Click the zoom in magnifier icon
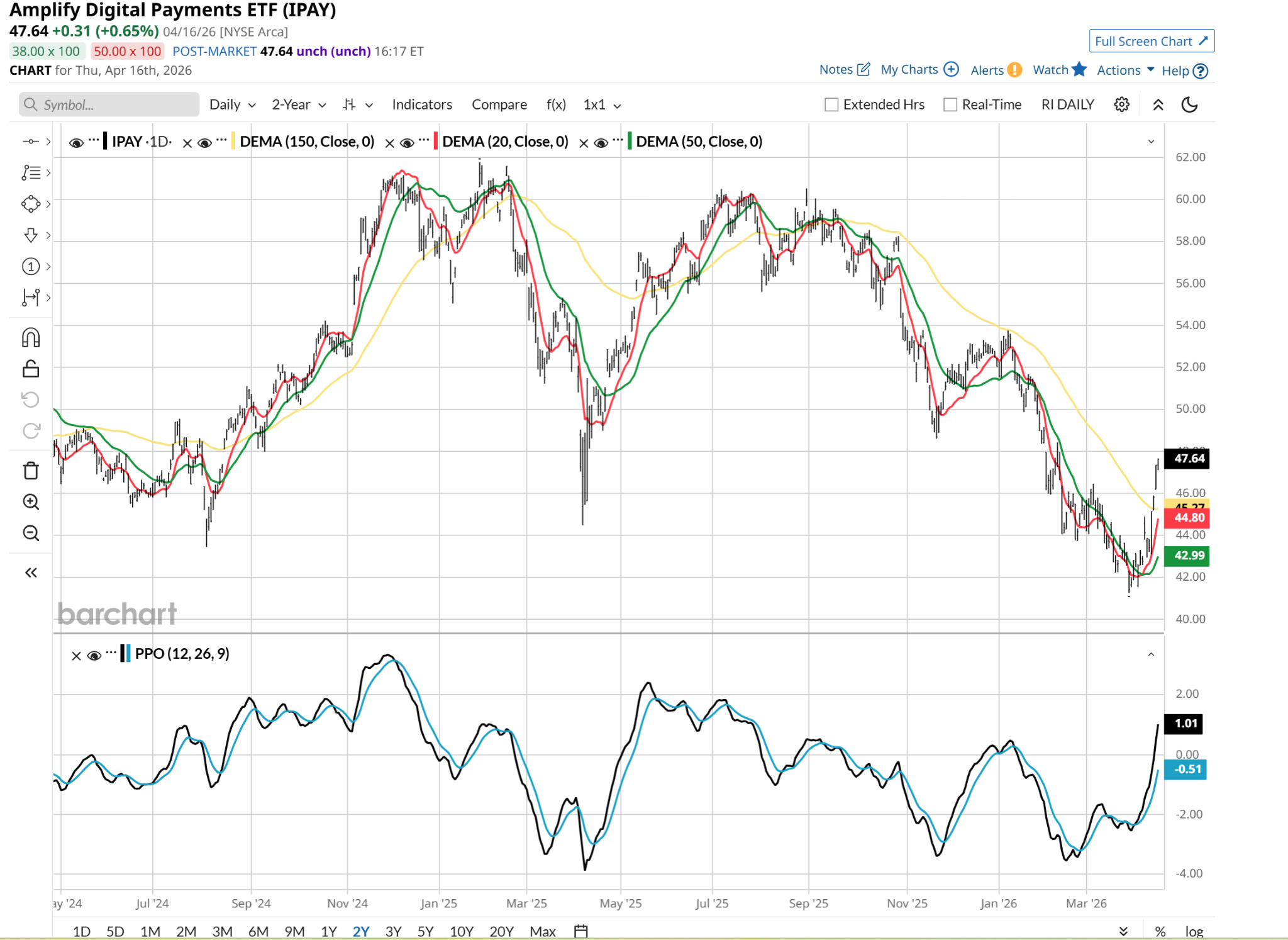Screen dimensions: 1288x940 tap(31, 501)
